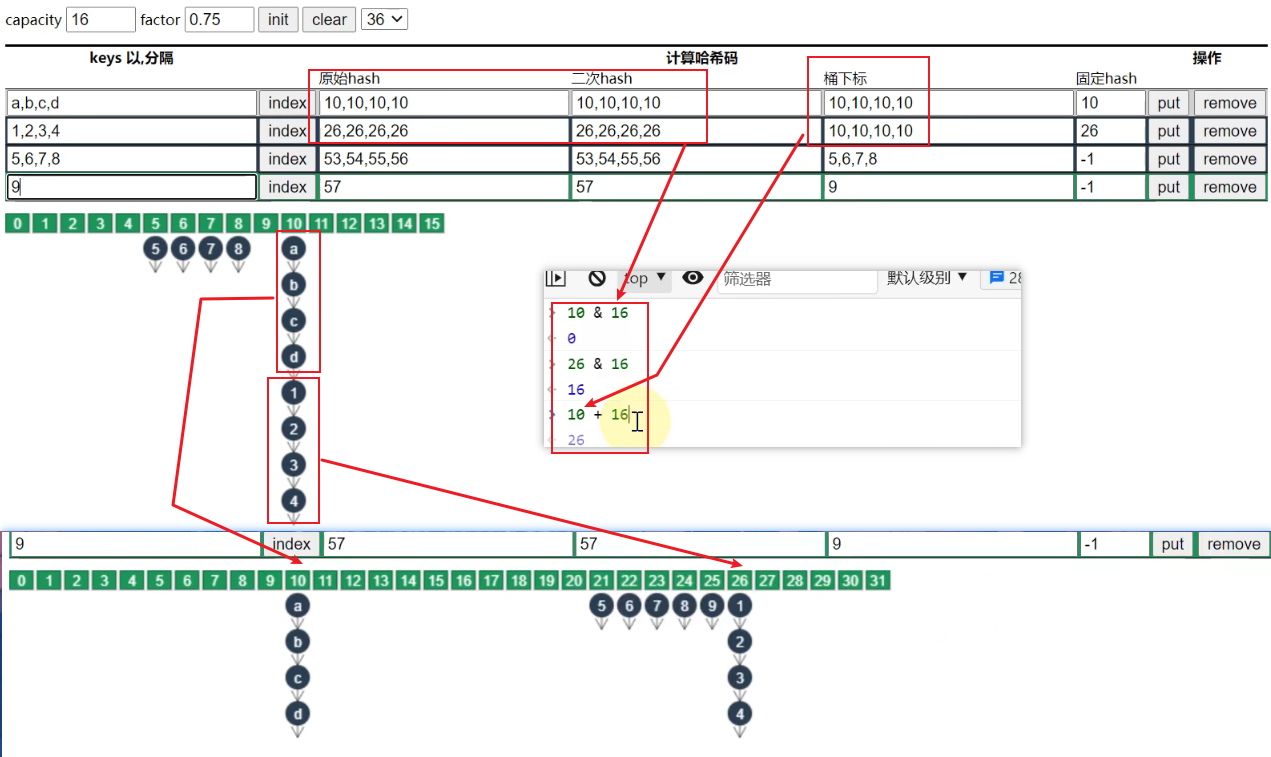Click index button in a,b,c,d row

[x=287, y=103]
